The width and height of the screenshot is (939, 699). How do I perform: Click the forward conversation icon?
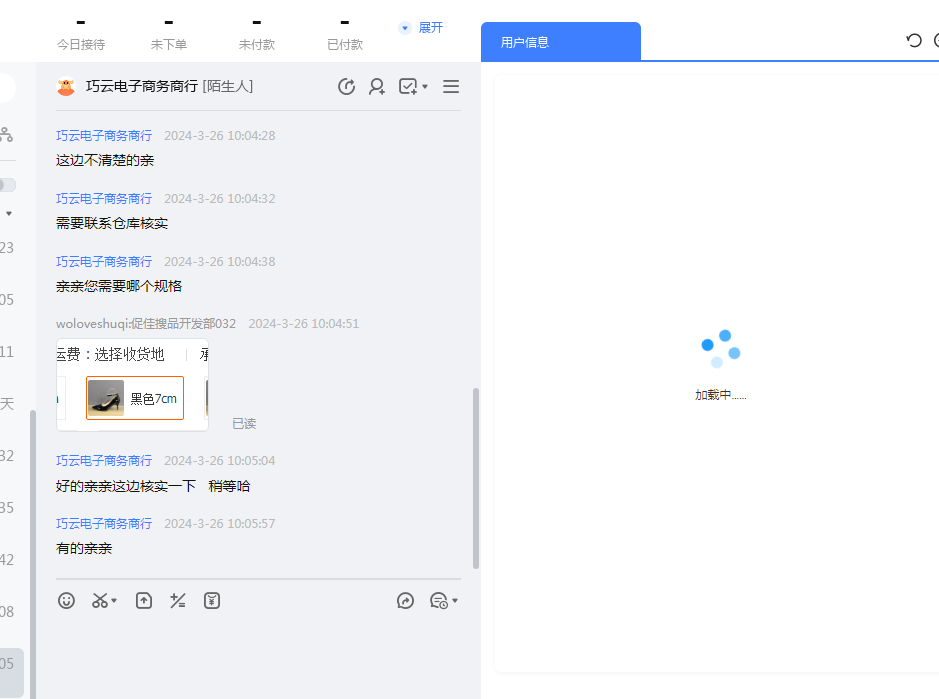coord(405,601)
